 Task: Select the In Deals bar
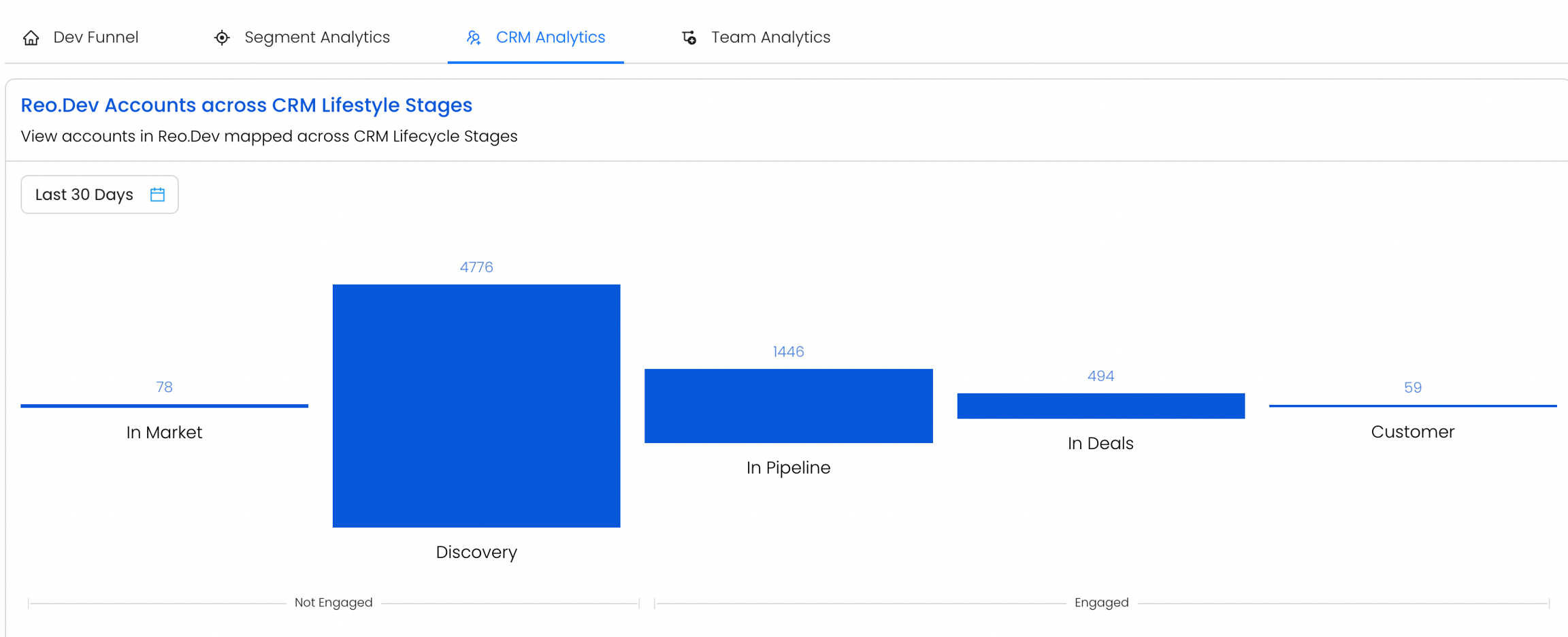click(1100, 406)
